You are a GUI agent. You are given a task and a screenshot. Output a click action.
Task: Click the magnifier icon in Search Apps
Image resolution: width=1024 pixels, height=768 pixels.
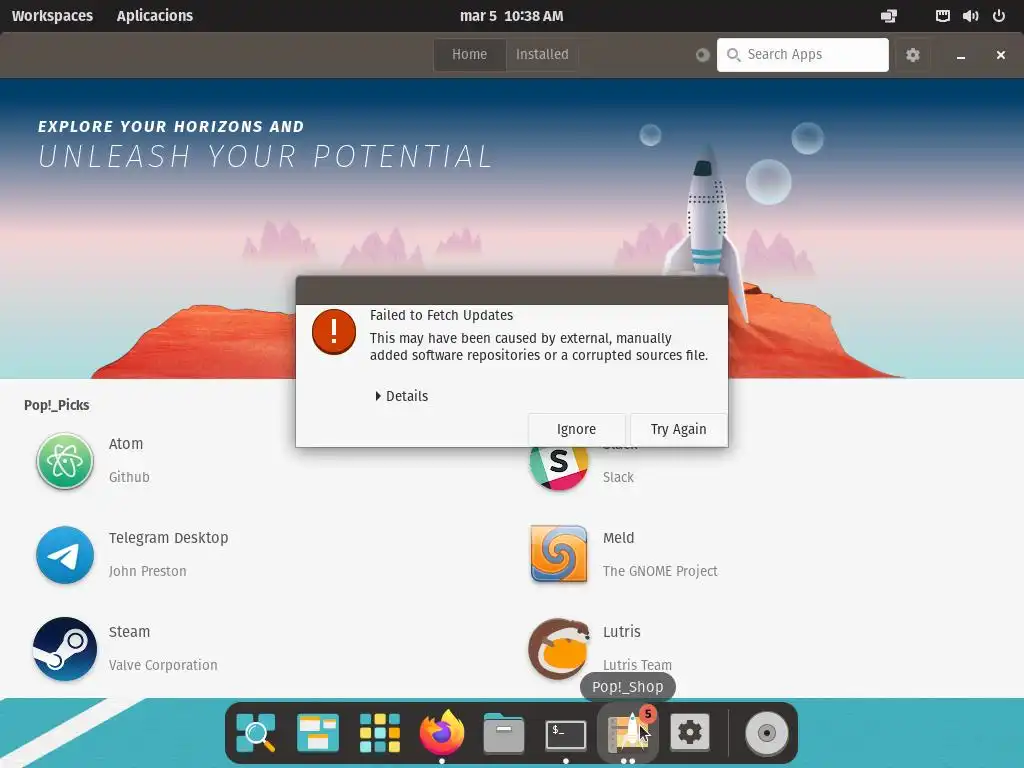coord(733,55)
